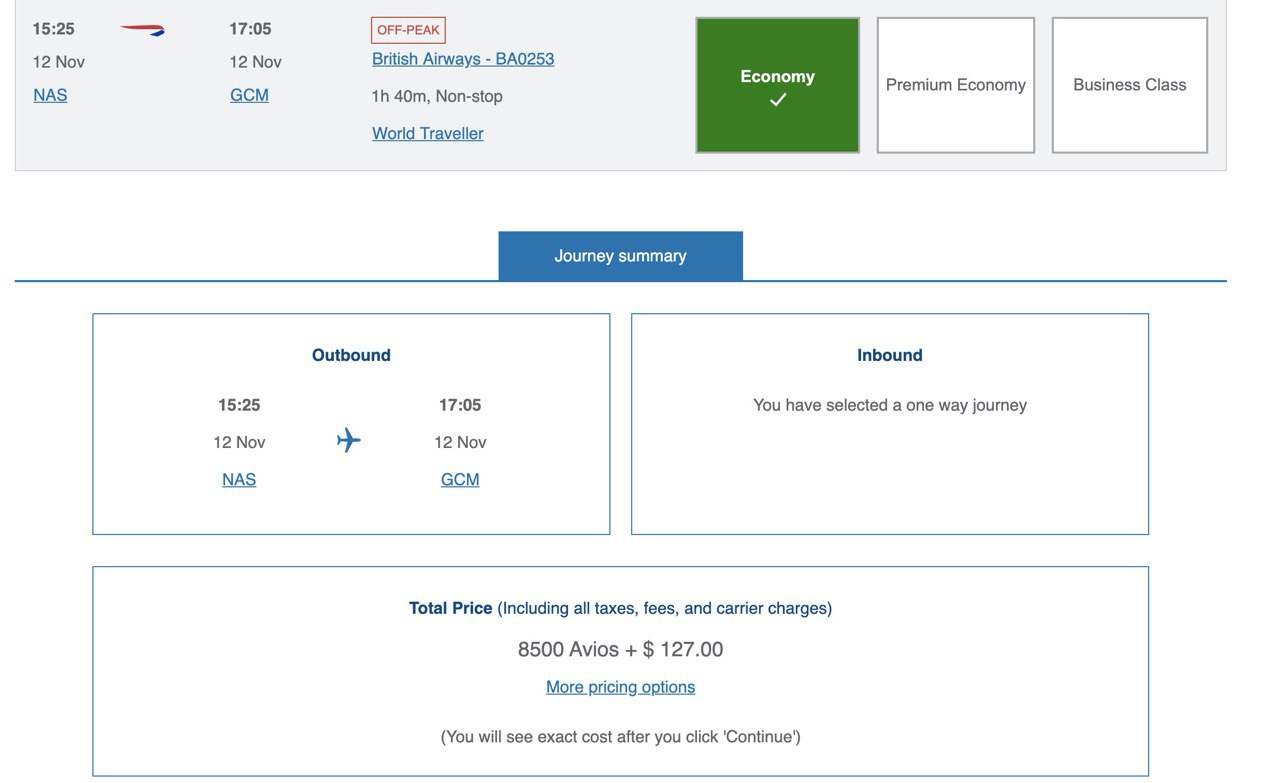
Task: Click the GCM airport link in flight row
Action: (249, 95)
